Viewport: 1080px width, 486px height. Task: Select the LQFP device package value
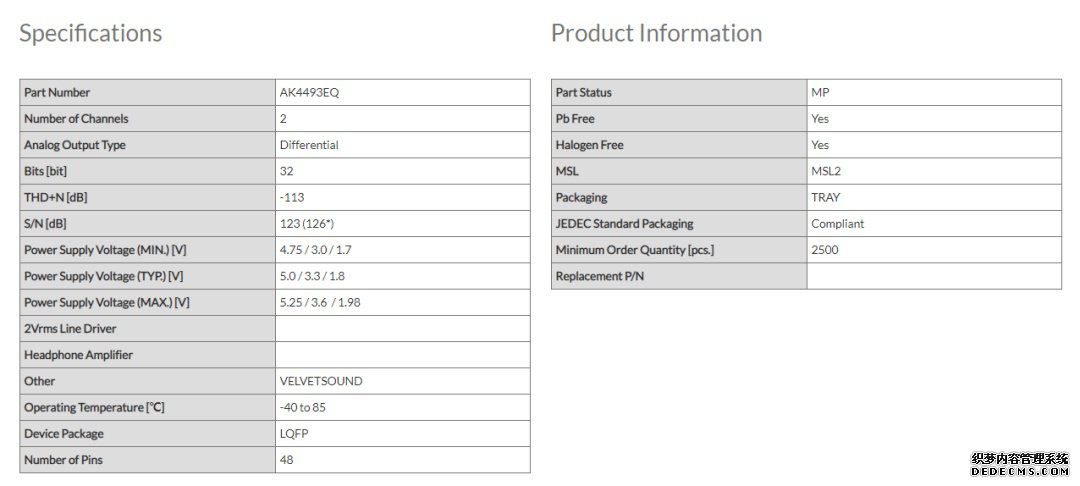296,434
